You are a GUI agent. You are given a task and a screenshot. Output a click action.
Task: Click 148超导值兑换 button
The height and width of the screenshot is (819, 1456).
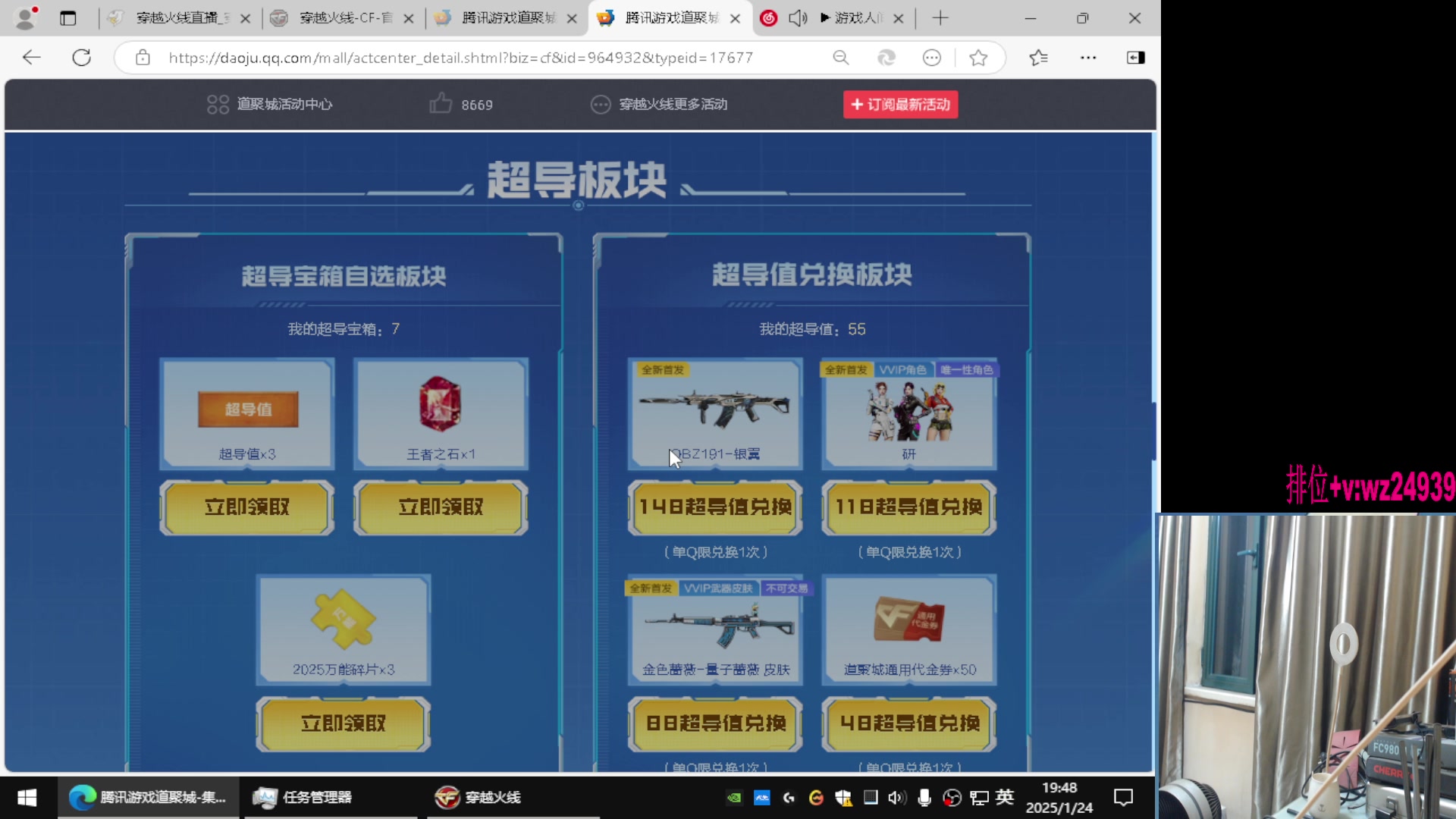point(715,507)
